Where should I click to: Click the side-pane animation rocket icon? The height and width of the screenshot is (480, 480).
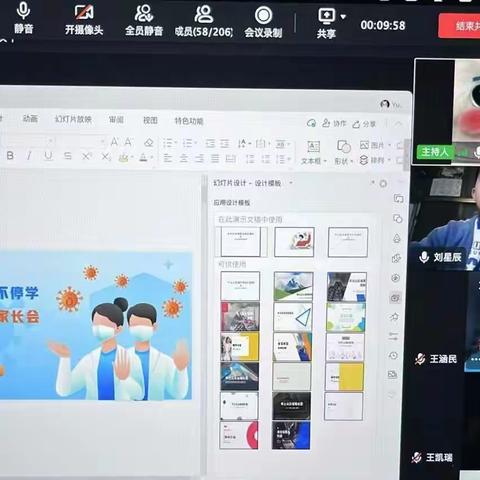tap(397, 239)
